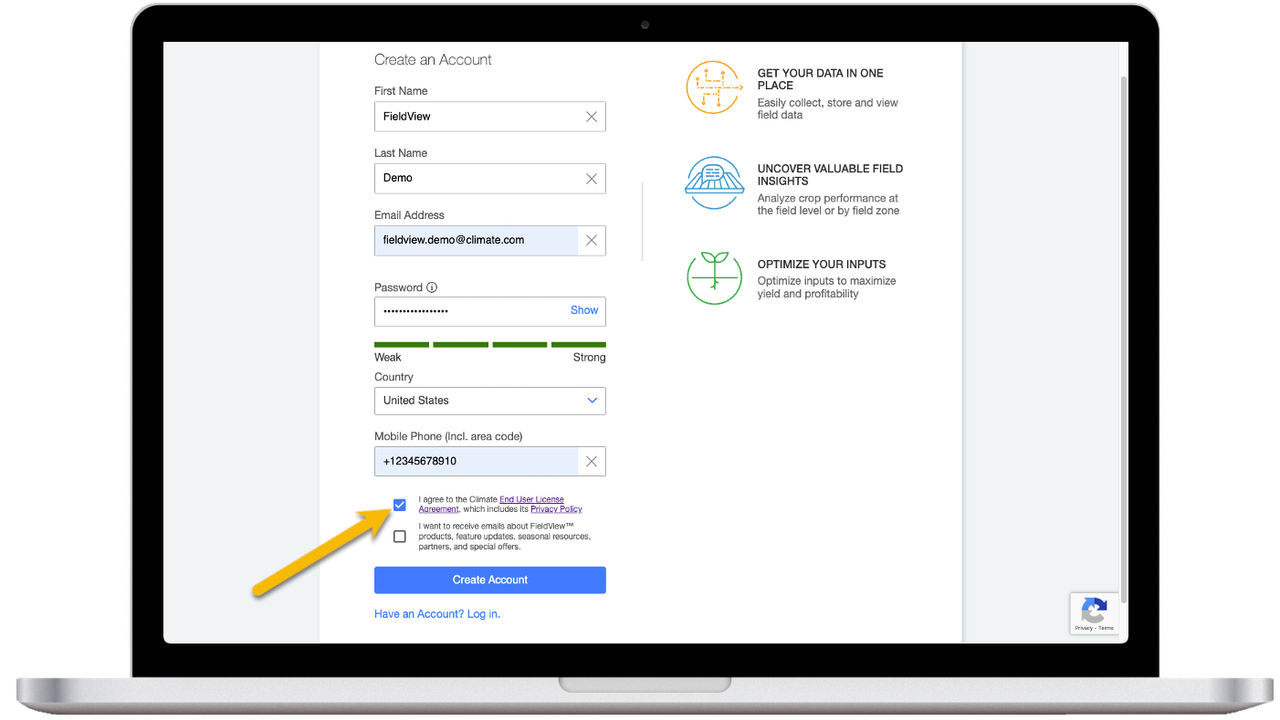The image size is (1280, 720).
Task: Click the password strength meter bar
Action: coord(490,345)
